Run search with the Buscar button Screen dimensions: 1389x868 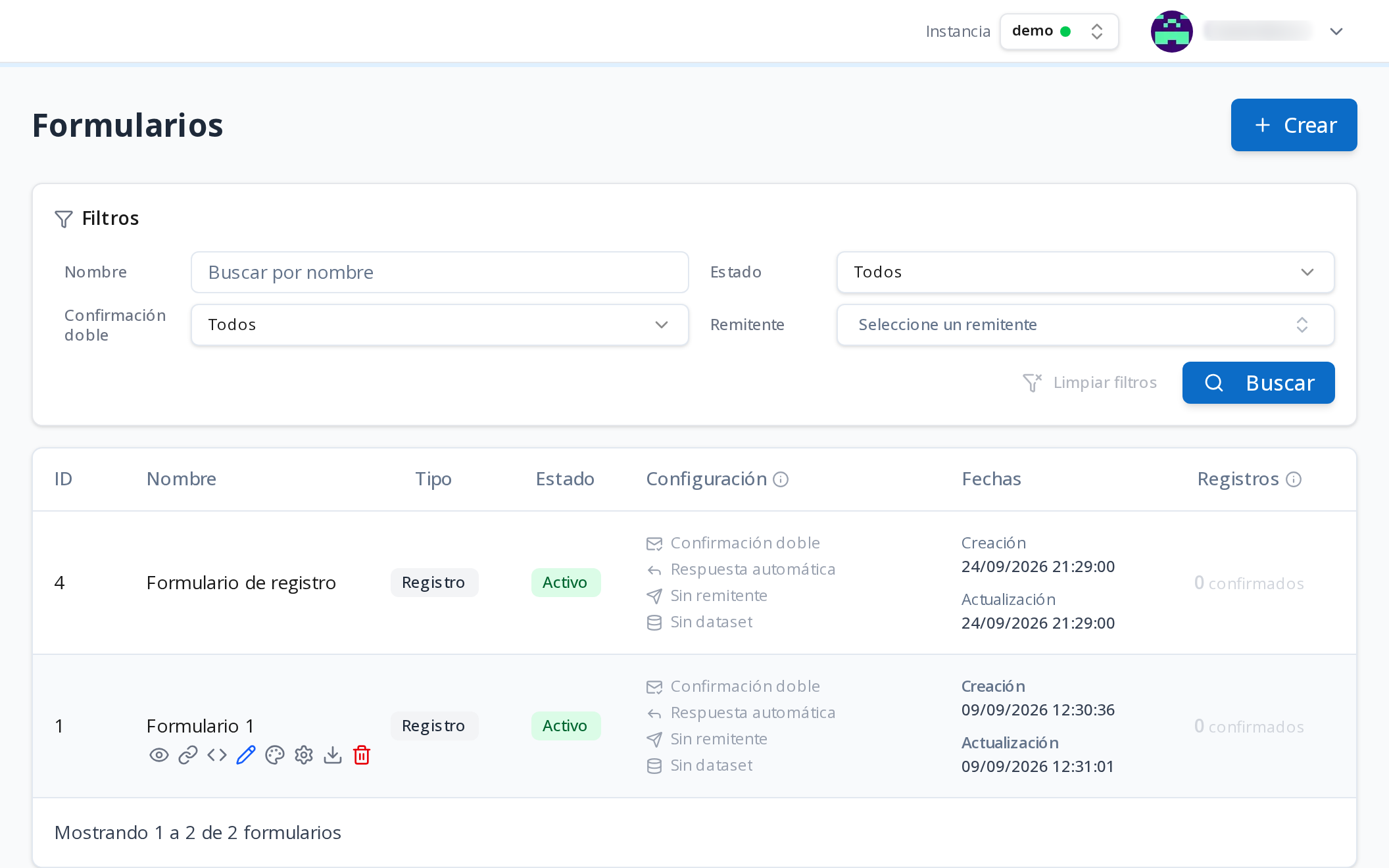click(x=1258, y=383)
